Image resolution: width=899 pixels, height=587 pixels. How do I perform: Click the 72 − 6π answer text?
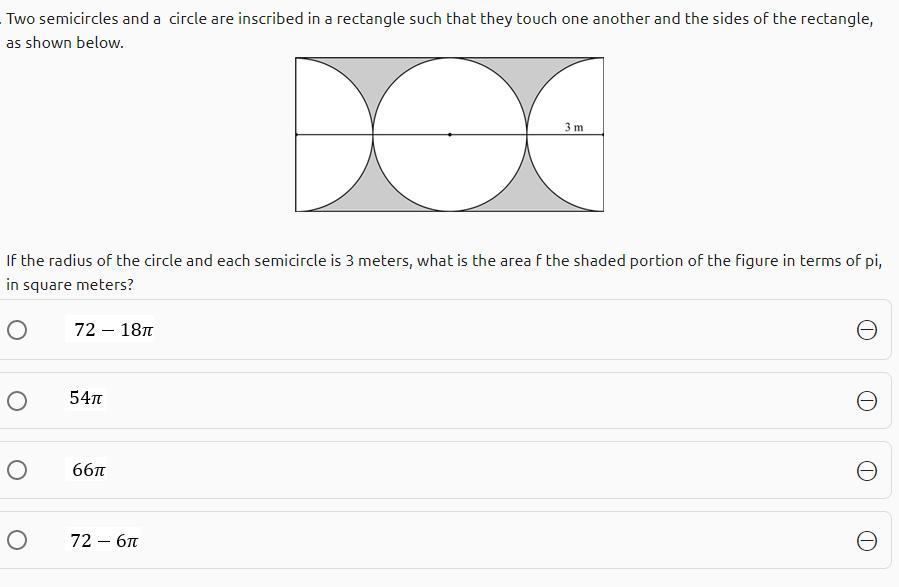click(104, 541)
